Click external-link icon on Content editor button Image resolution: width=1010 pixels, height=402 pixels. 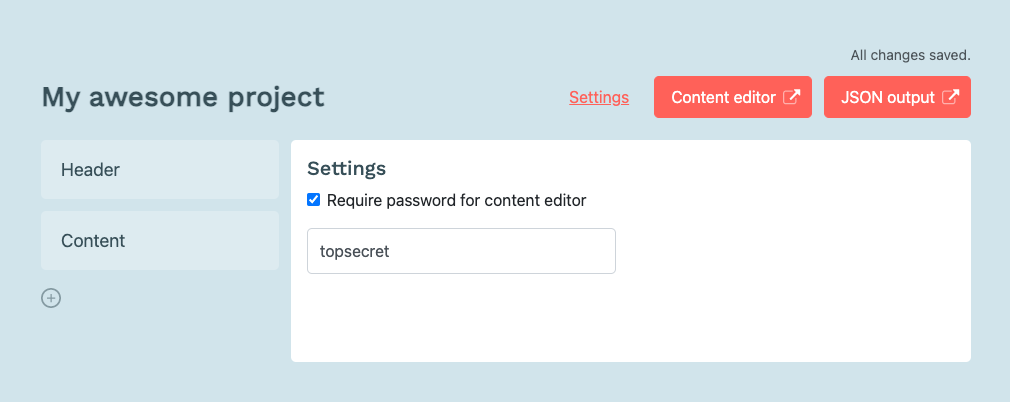(791, 97)
